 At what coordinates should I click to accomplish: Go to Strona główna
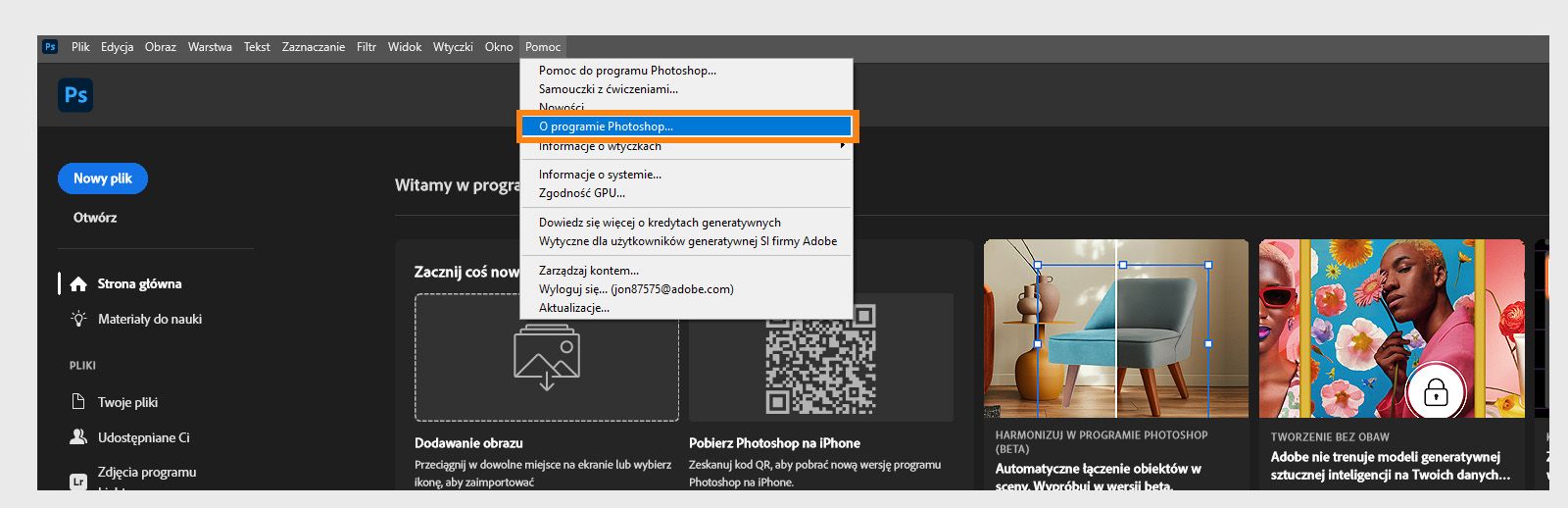click(x=139, y=283)
